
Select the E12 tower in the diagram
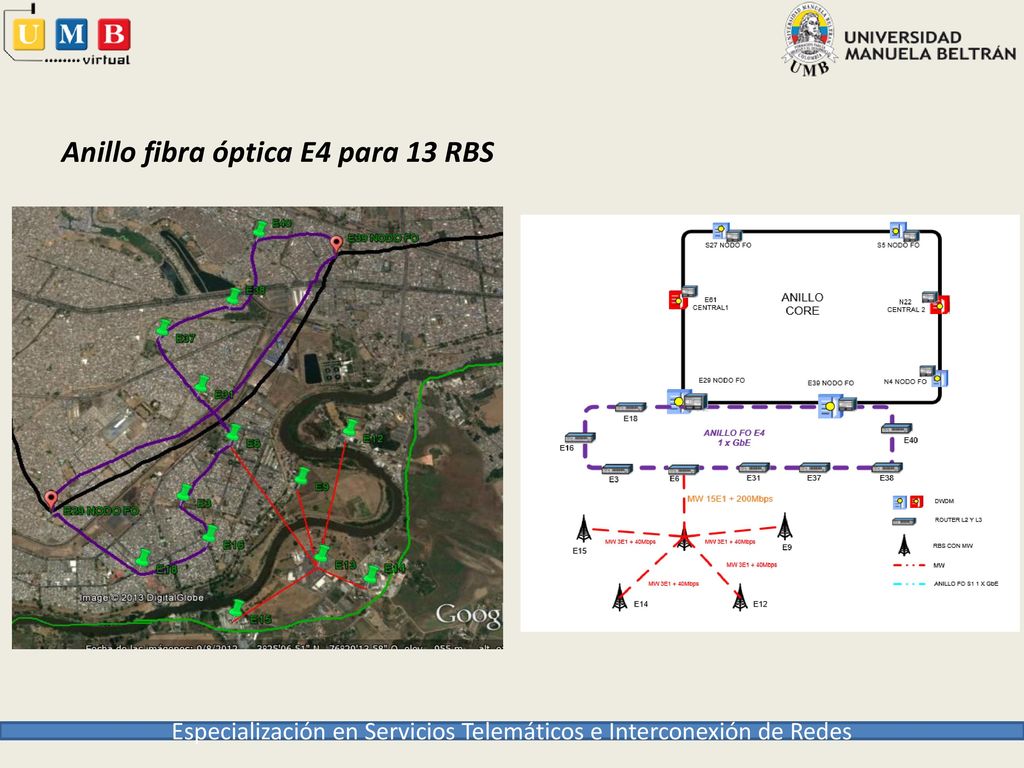click(740, 597)
